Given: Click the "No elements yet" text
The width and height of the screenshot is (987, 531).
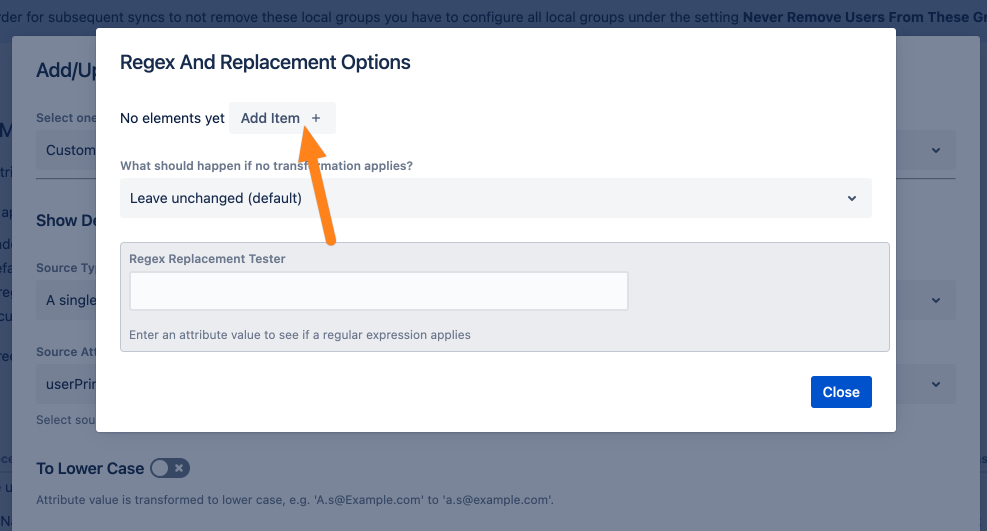Looking at the screenshot, I should (x=172, y=118).
